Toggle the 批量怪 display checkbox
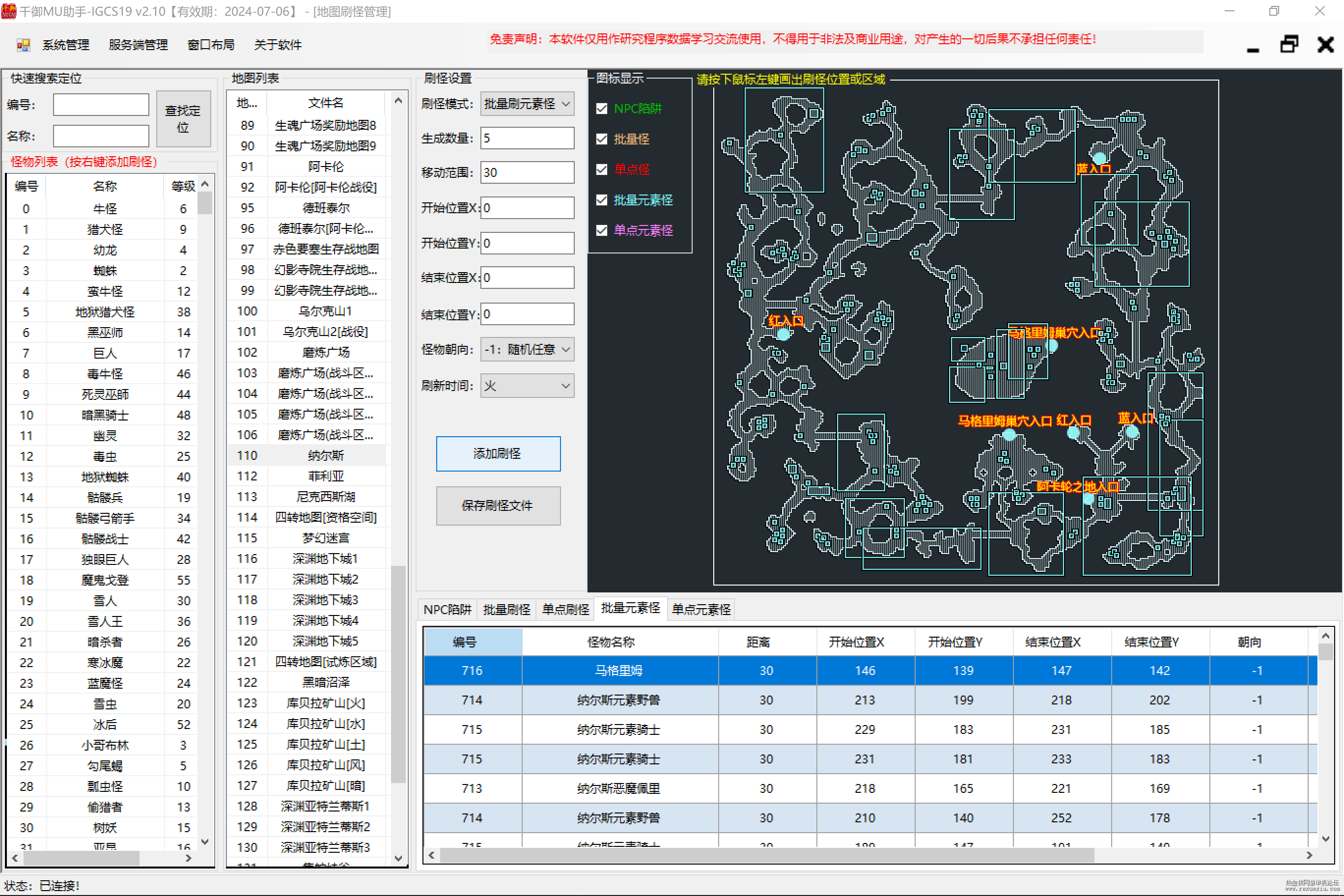 point(602,139)
